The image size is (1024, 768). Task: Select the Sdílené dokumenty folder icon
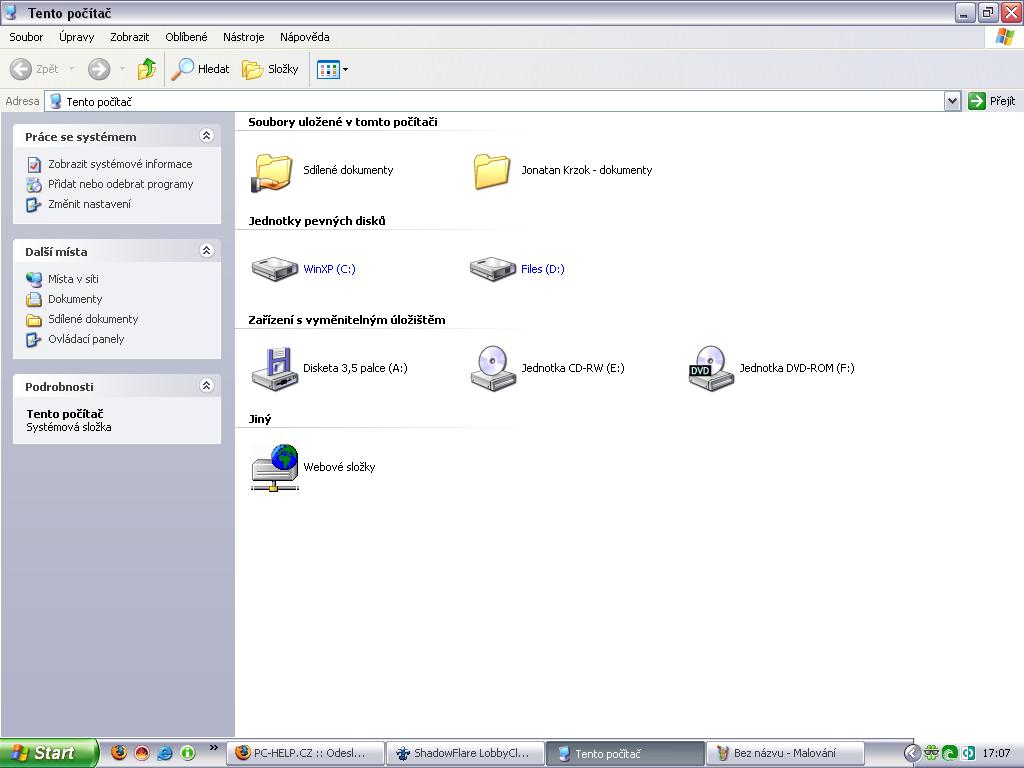tap(272, 172)
